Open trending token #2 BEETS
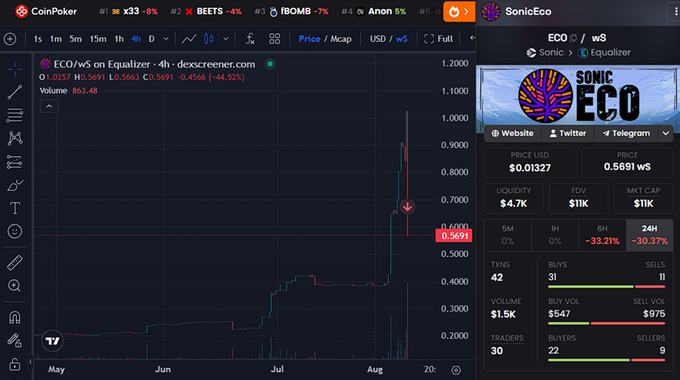680x380 pixels. click(206, 11)
